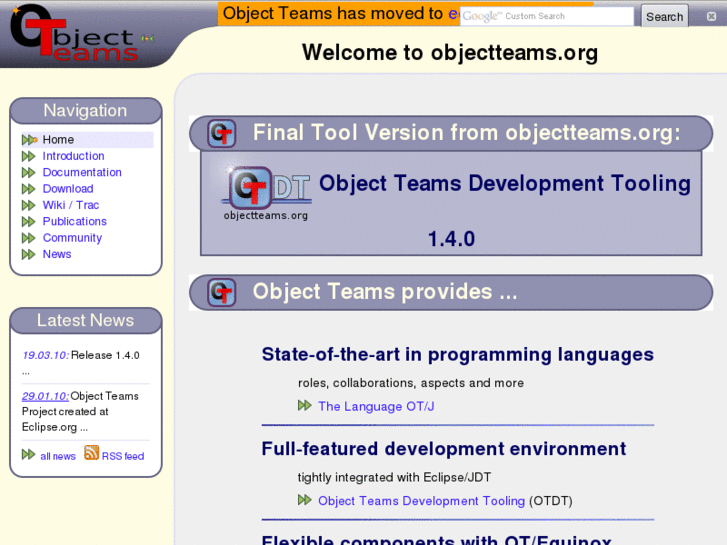Click the arrow icon beside Home

coord(29,140)
